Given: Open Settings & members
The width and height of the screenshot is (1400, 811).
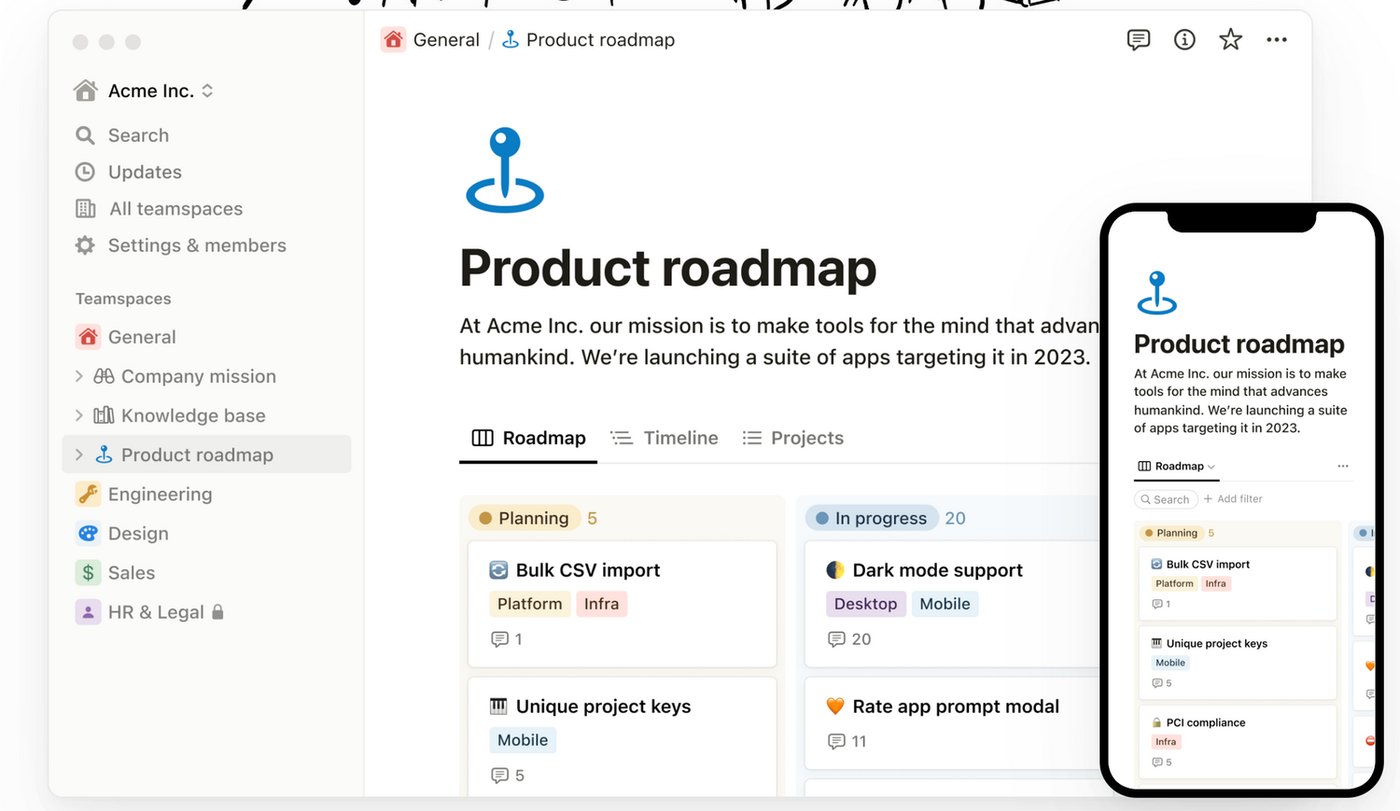Looking at the screenshot, I should coord(196,245).
